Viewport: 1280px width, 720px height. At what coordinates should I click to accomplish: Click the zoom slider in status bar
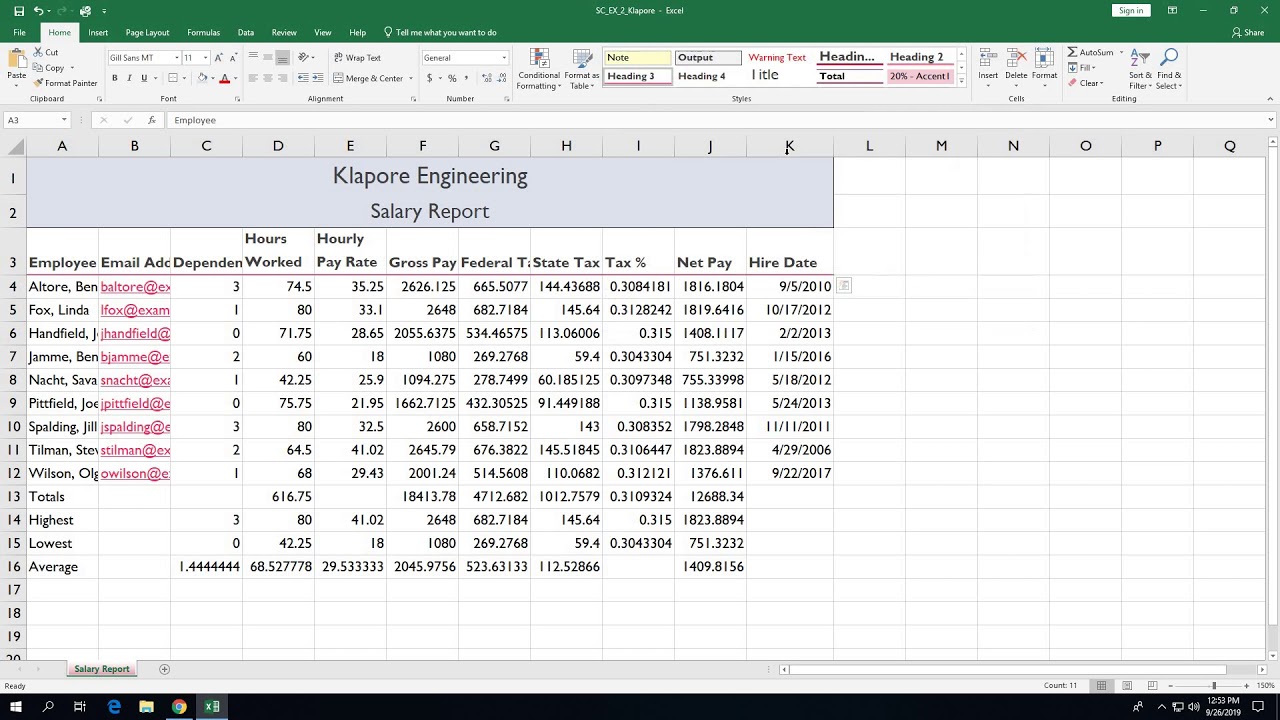[1214, 685]
